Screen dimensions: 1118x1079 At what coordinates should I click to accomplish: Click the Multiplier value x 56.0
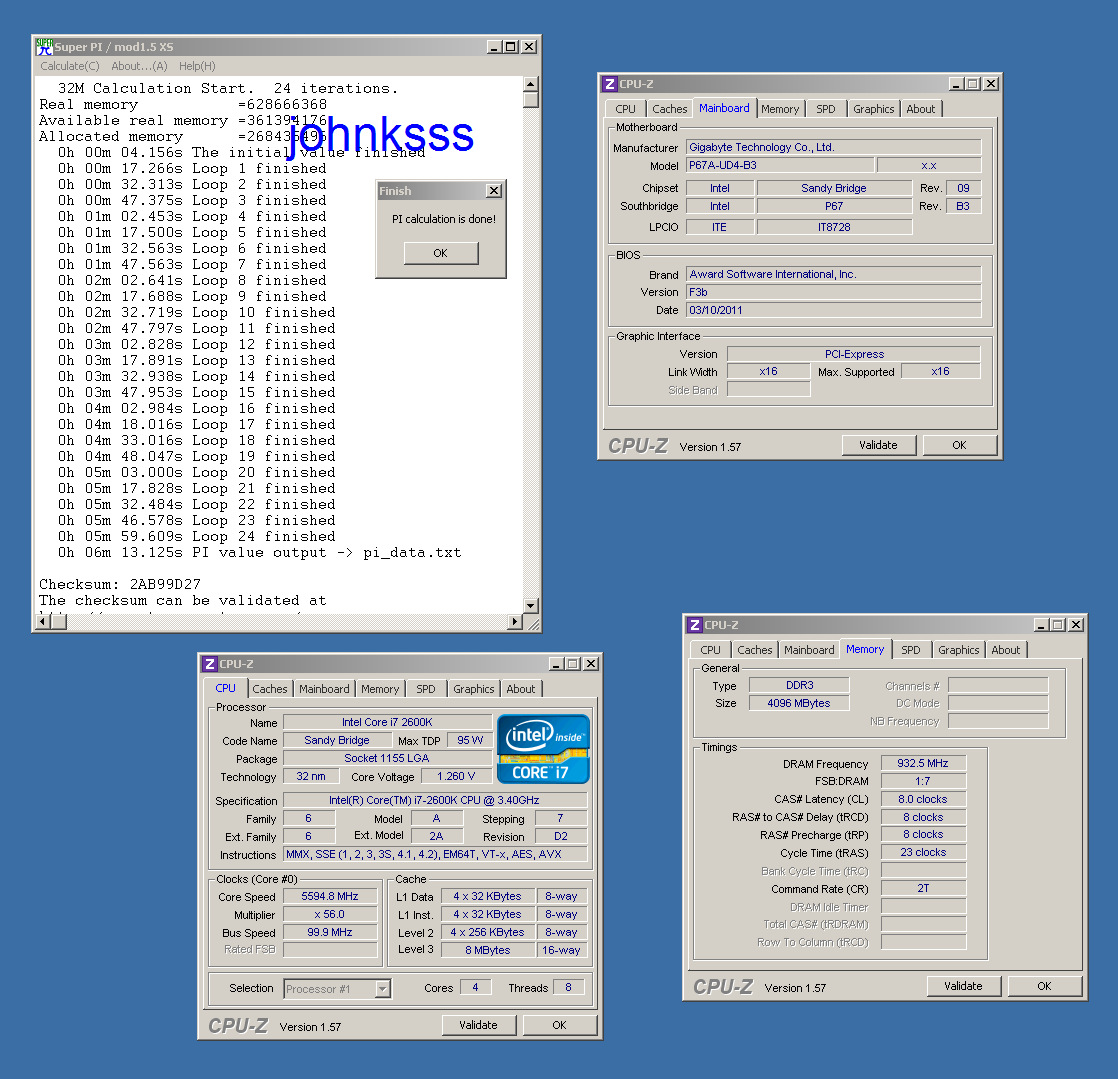point(330,914)
